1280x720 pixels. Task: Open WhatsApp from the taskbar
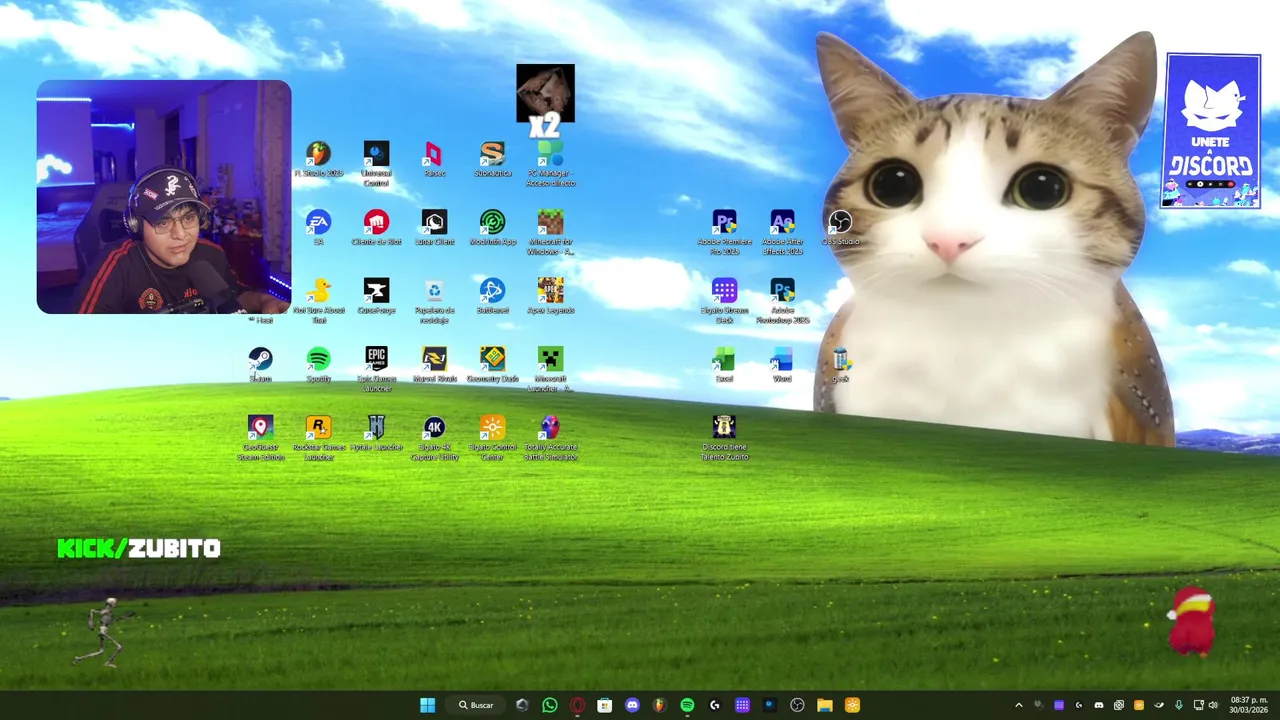(x=549, y=705)
